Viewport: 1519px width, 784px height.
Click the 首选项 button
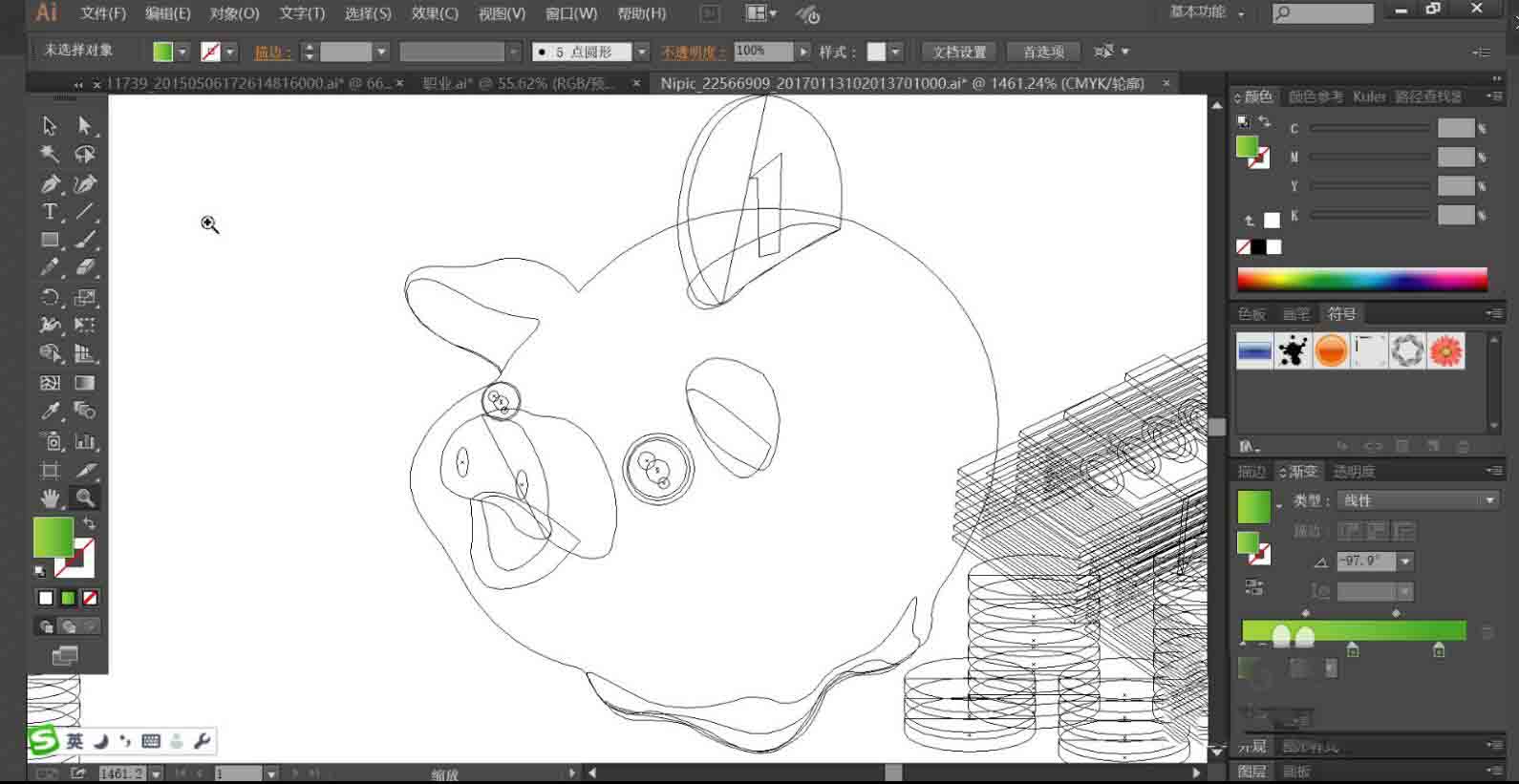[x=1043, y=52]
